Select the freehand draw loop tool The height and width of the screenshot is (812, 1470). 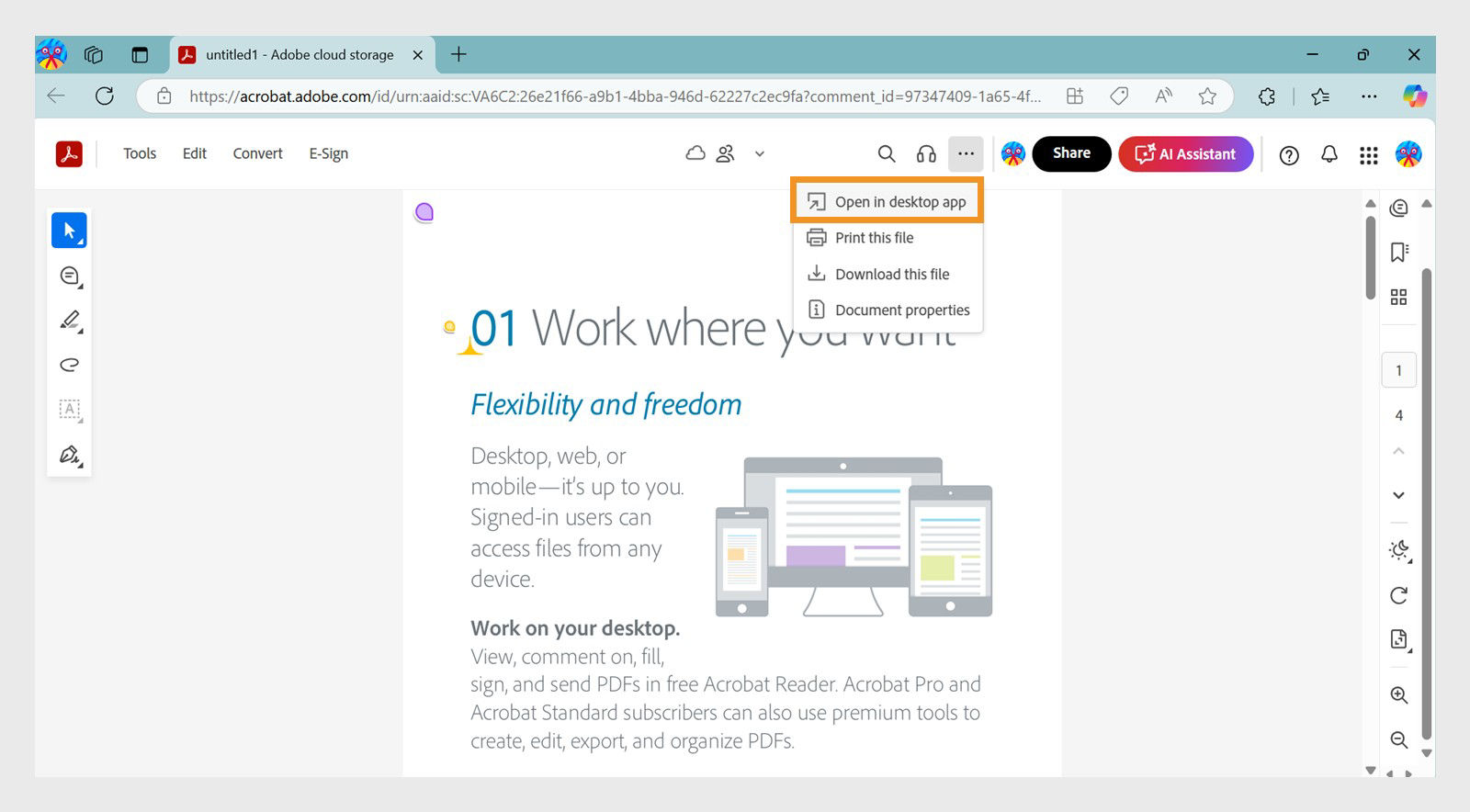(x=70, y=365)
